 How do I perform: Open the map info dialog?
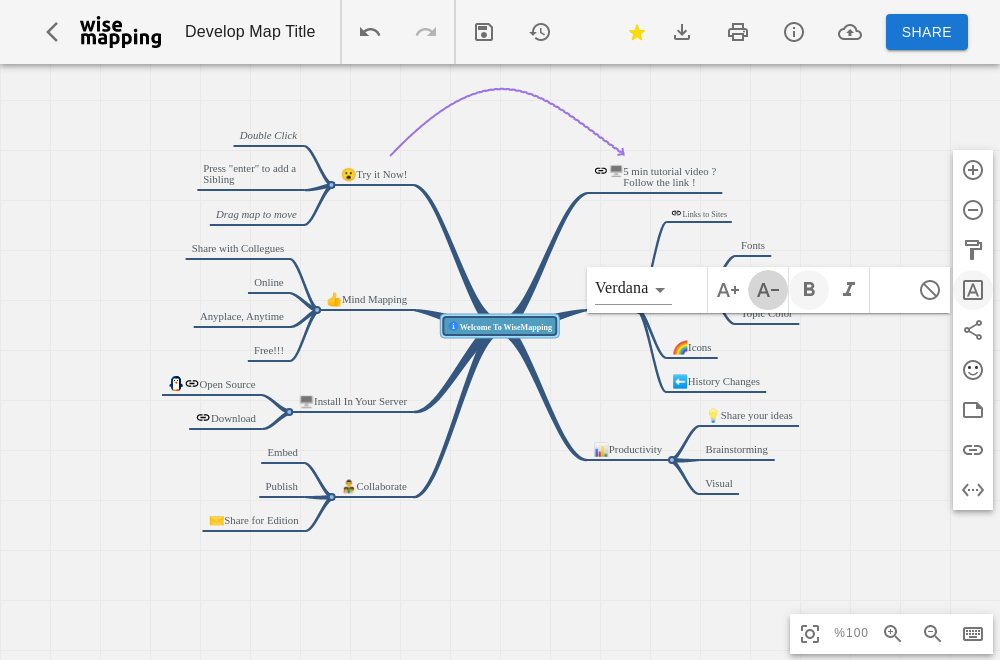pyautogui.click(x=793, y=32)
